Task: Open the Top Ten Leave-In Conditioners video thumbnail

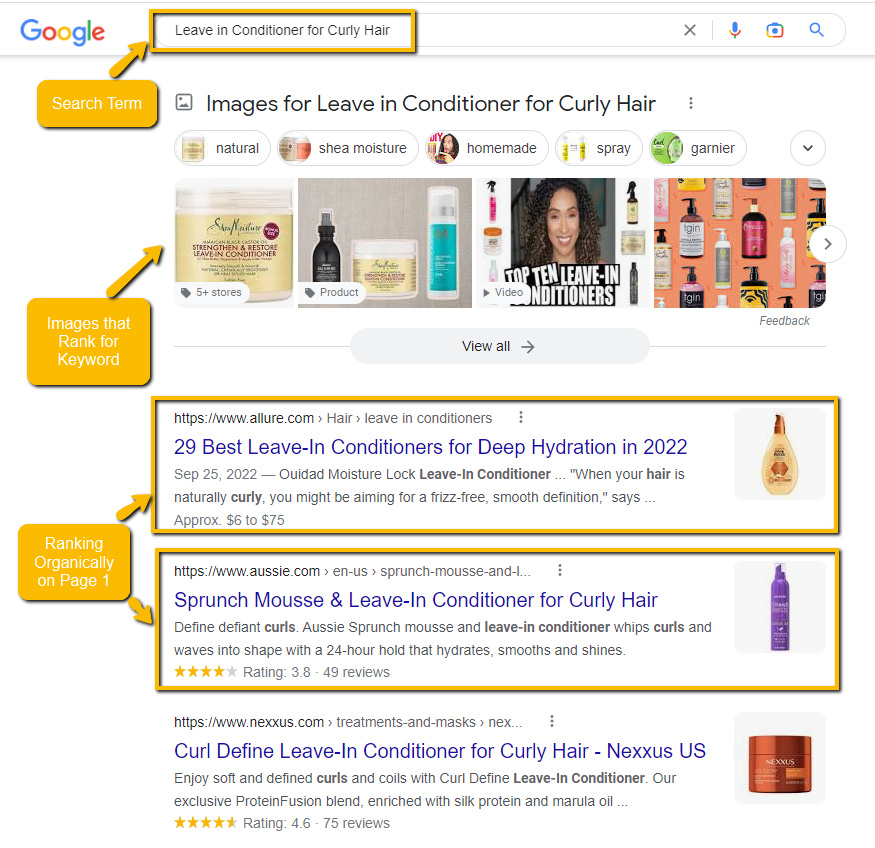Action: (x=563, y=243)
